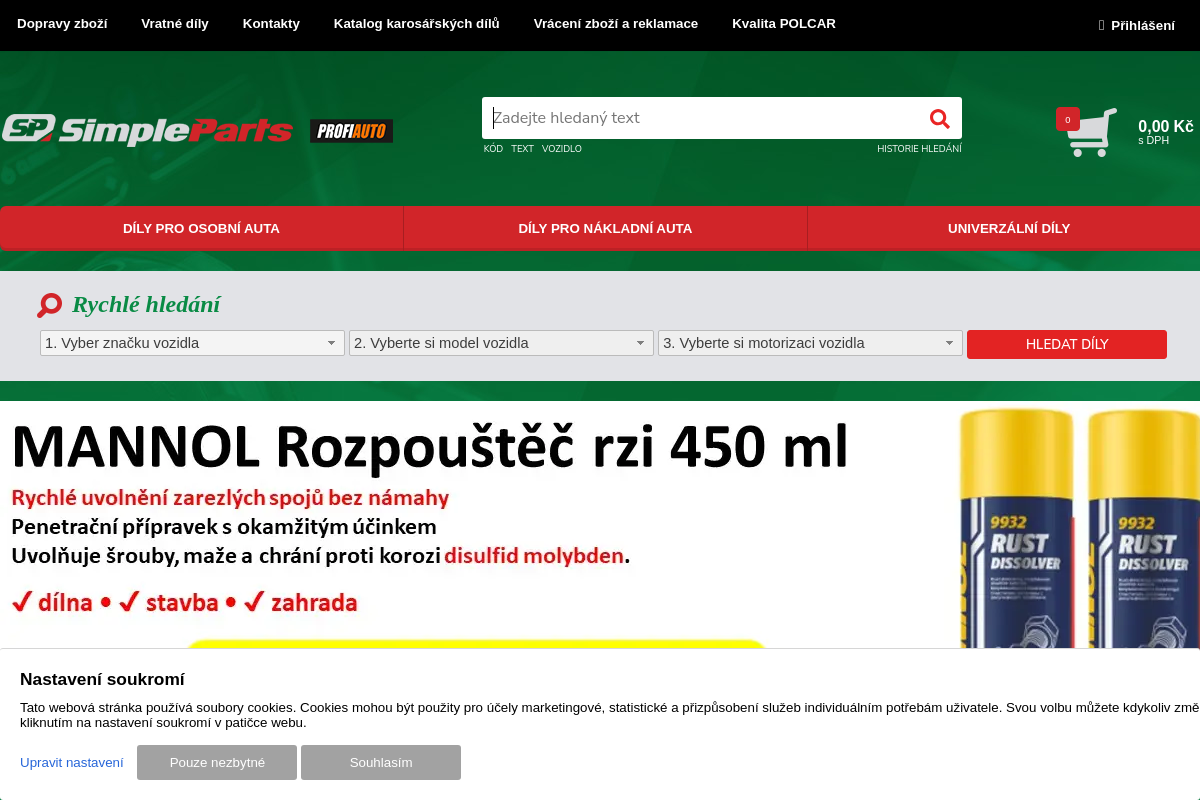Open the engine type selection dropdown

[810, 342]
